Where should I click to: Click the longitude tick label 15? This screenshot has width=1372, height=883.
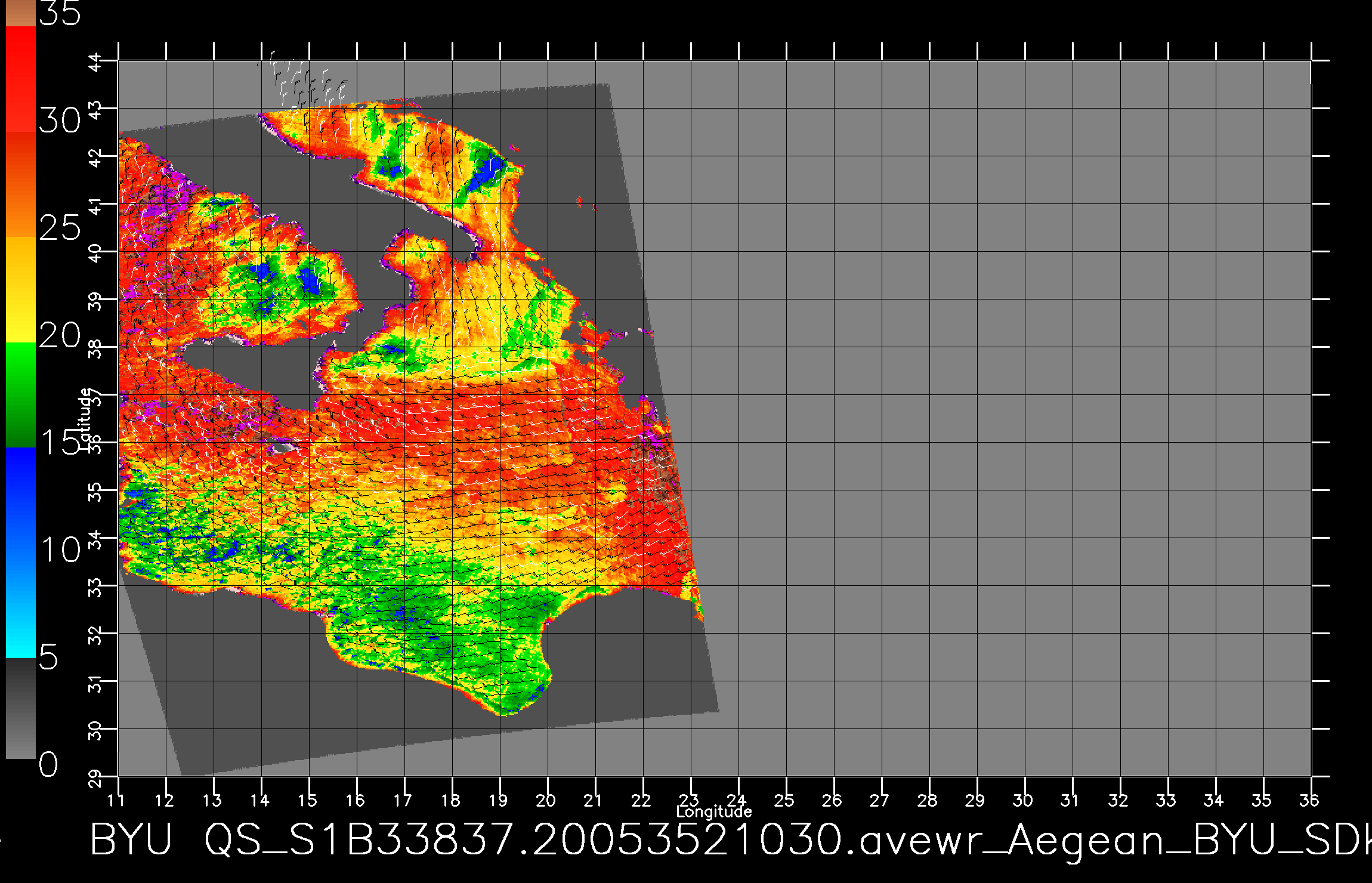pyautogui.click(x=307, y=800)
